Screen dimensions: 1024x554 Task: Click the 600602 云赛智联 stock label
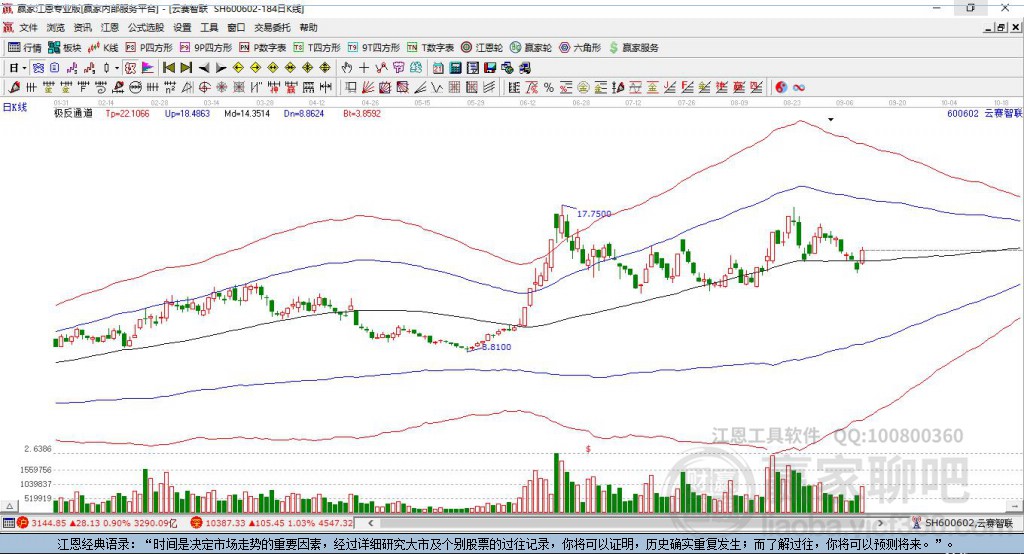pos(984,113)
